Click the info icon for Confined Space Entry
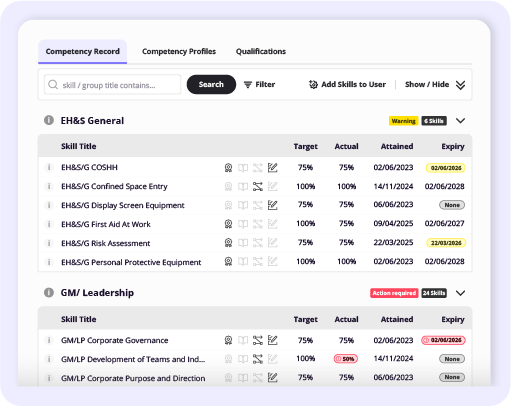Screen dimensions: 511x406 tap(49, 186)
